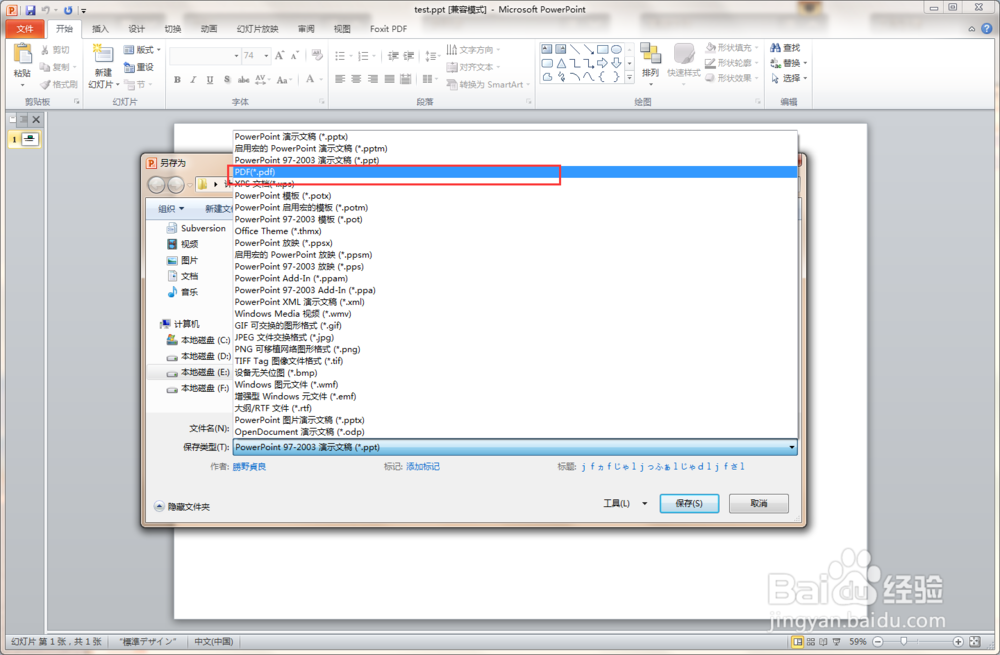Click the Select cursor icon in editing group

point(776,78)
